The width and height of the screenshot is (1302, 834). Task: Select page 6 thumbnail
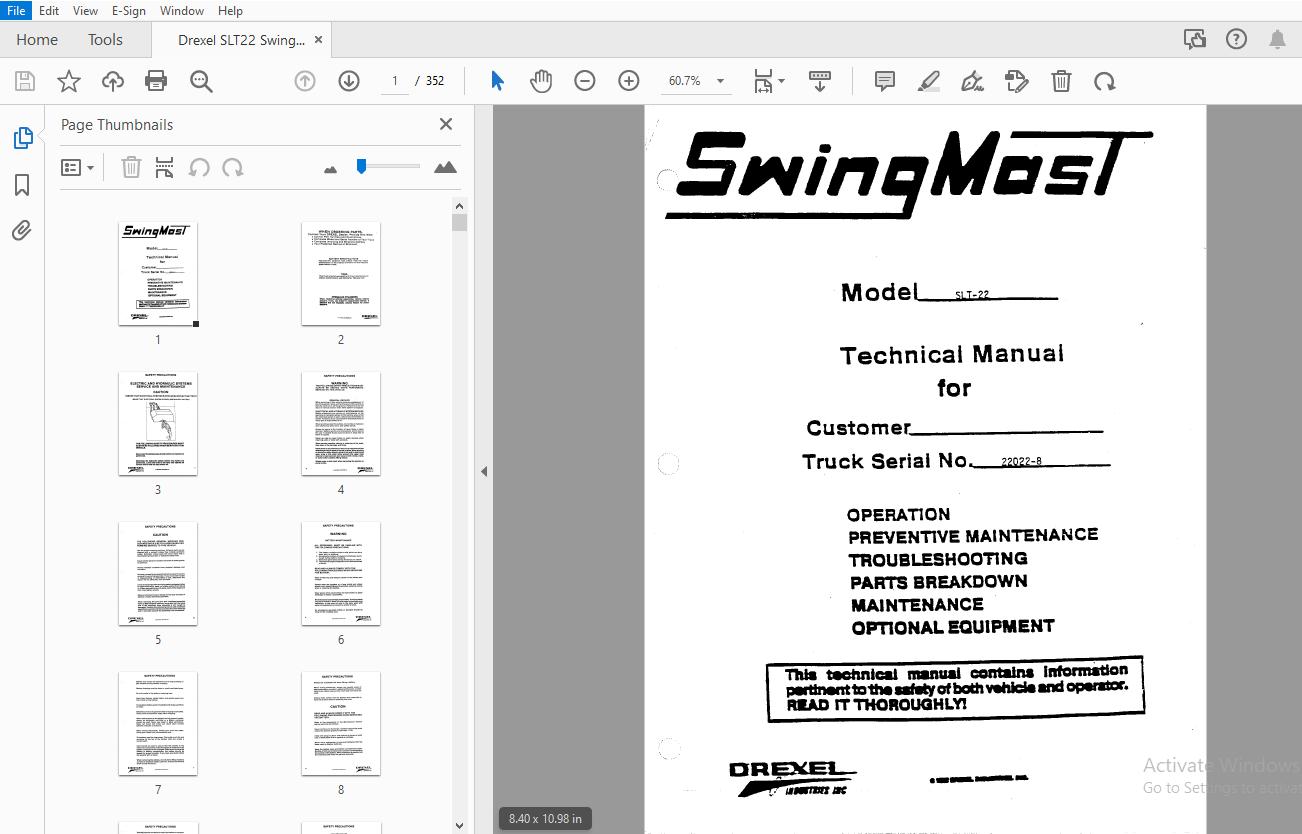[x=341, y=574]
